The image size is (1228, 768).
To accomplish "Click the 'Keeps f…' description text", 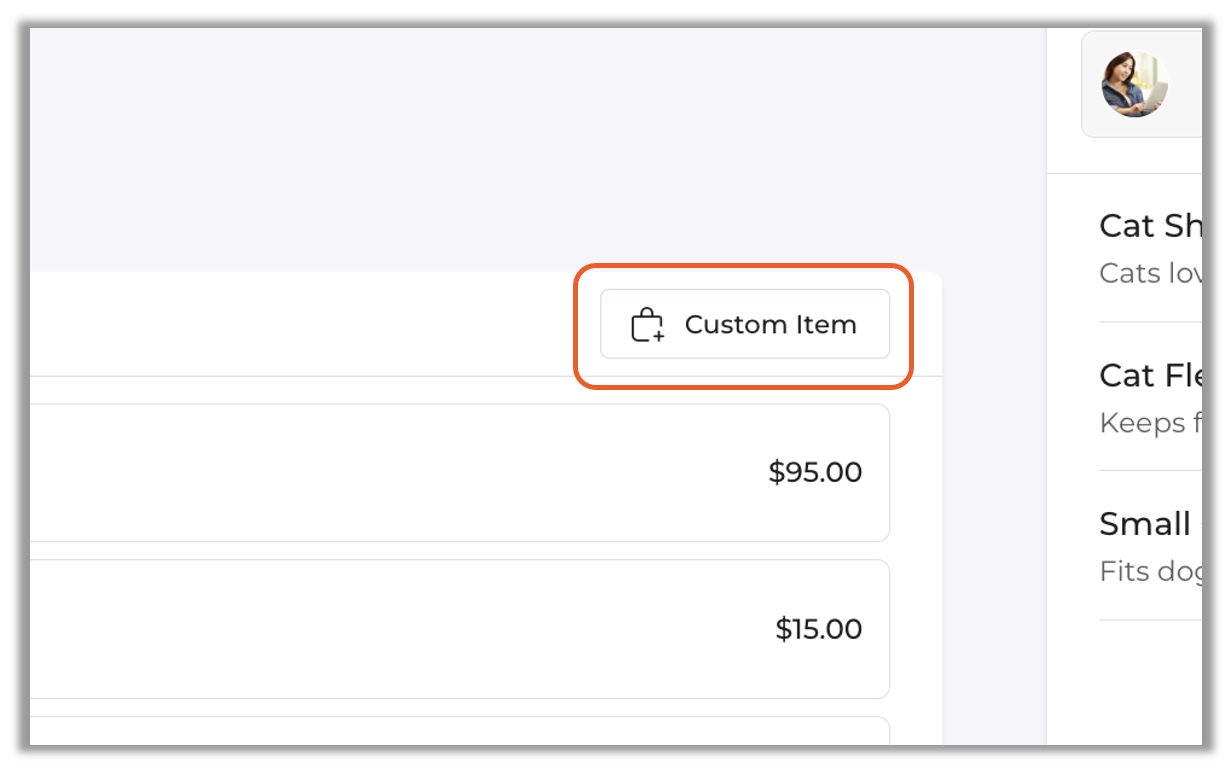I will pos(1150,423).
